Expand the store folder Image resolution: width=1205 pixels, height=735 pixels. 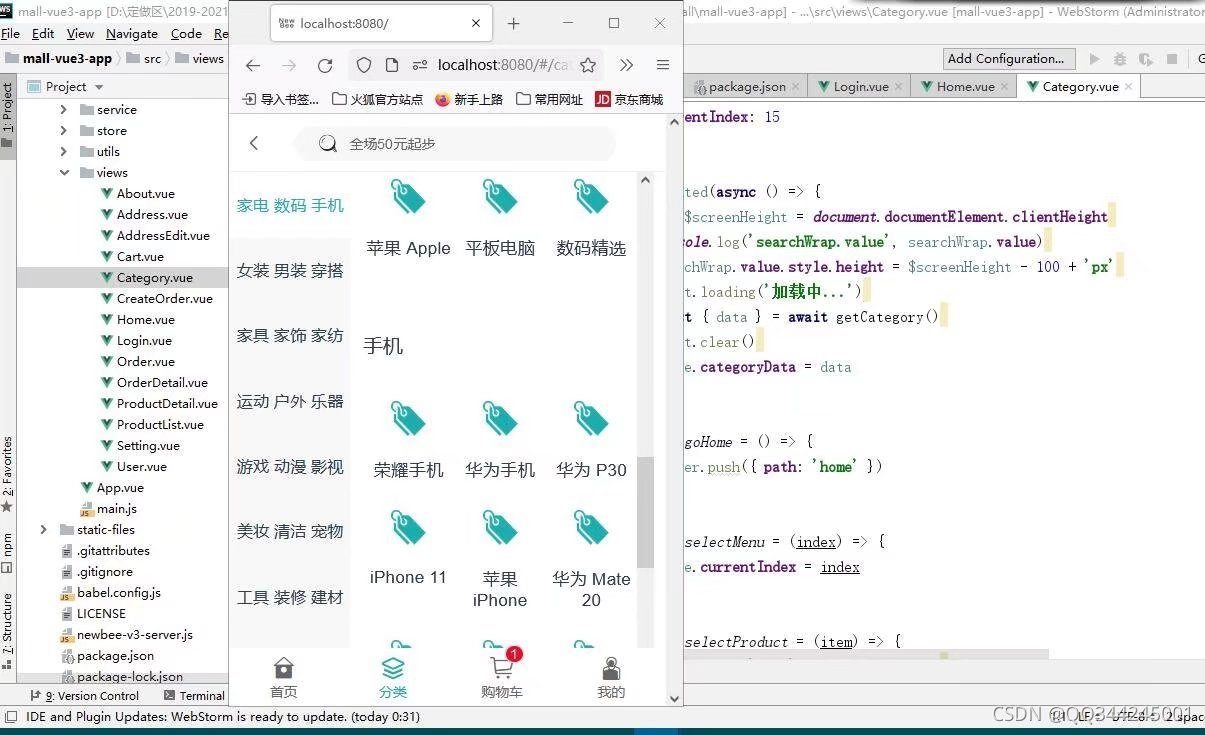[64, 131]
